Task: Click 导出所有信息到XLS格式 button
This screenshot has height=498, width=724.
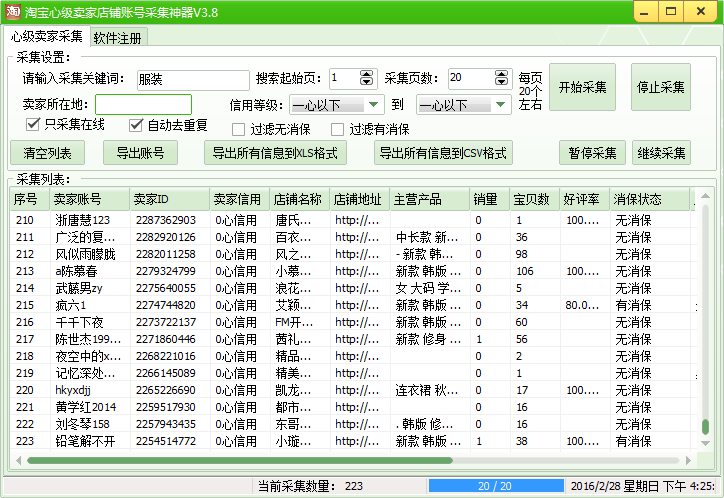Action: coord(274,153)
